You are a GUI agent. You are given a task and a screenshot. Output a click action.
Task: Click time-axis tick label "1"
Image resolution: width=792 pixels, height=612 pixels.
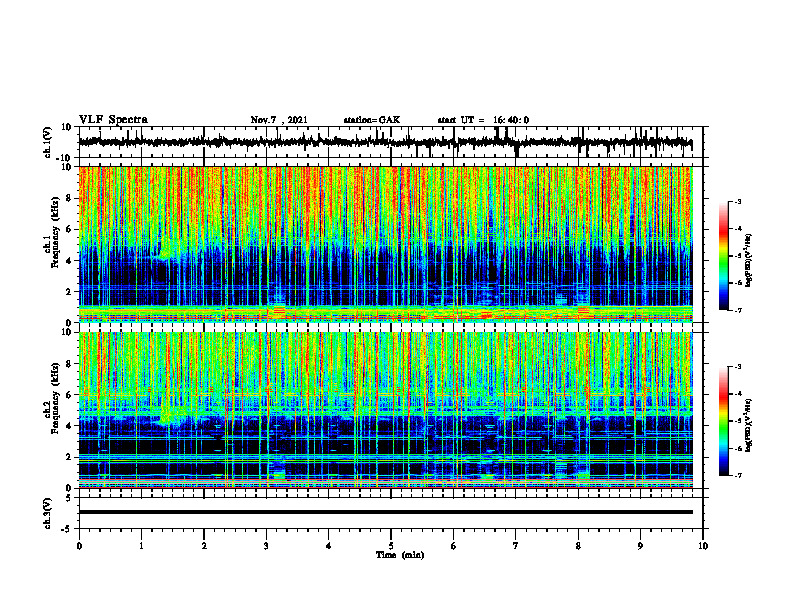pyautogui.click(x=141, y=546)
